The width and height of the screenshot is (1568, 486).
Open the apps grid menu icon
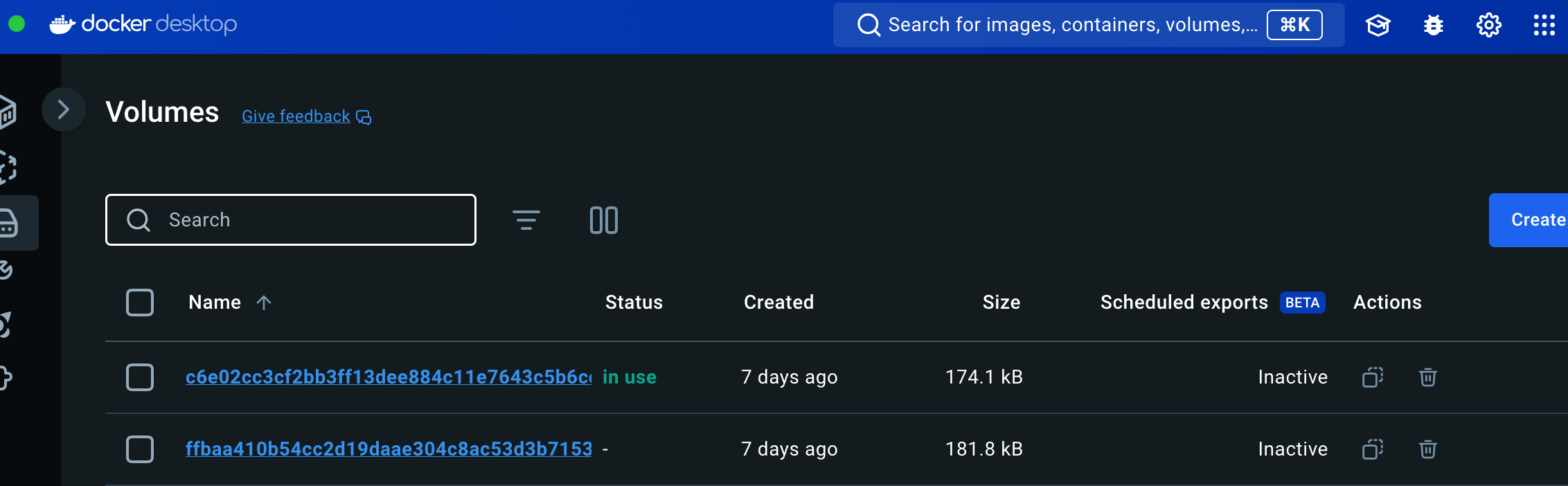1544,25
